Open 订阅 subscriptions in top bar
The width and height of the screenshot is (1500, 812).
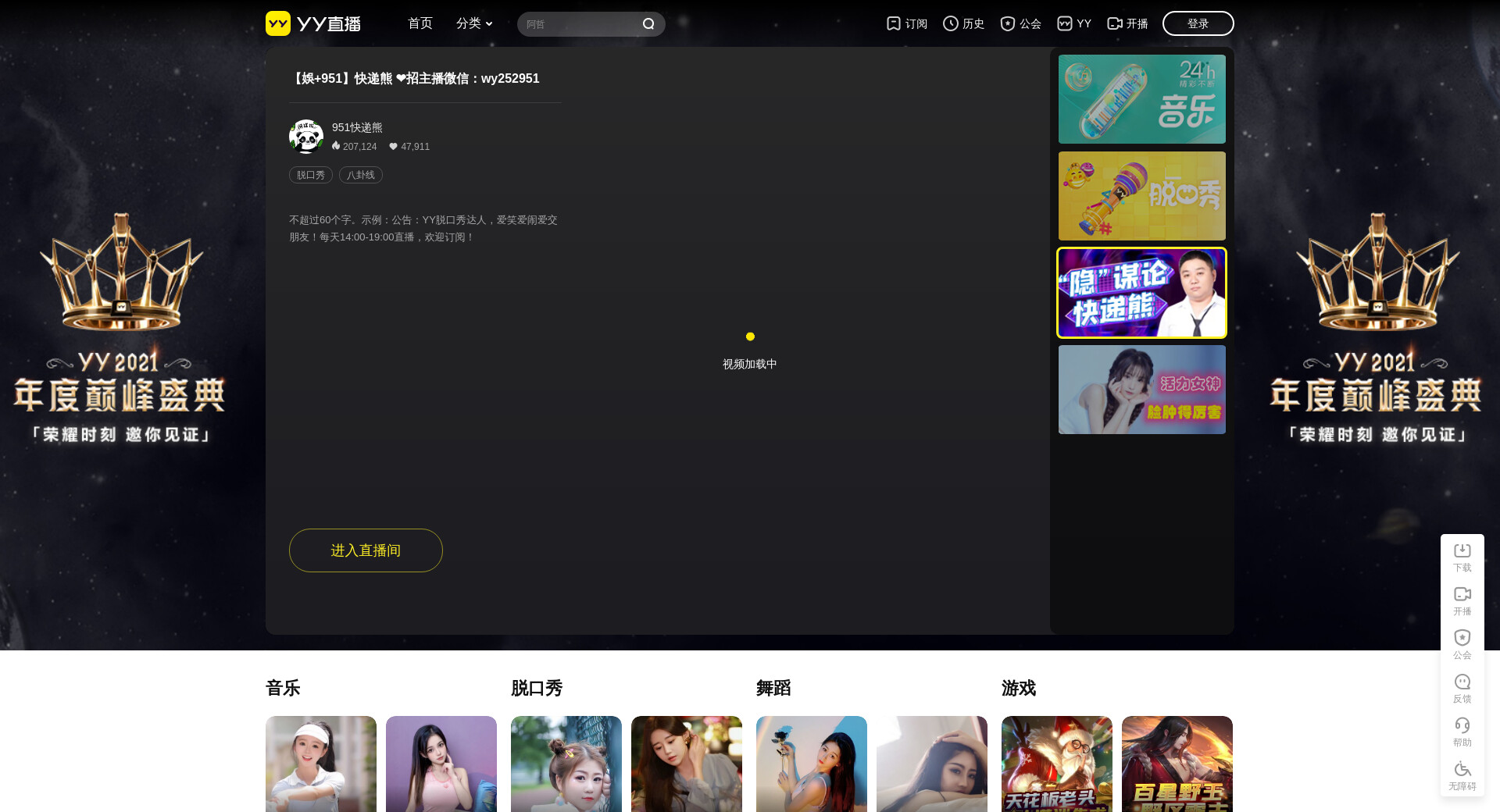point(907,23)
